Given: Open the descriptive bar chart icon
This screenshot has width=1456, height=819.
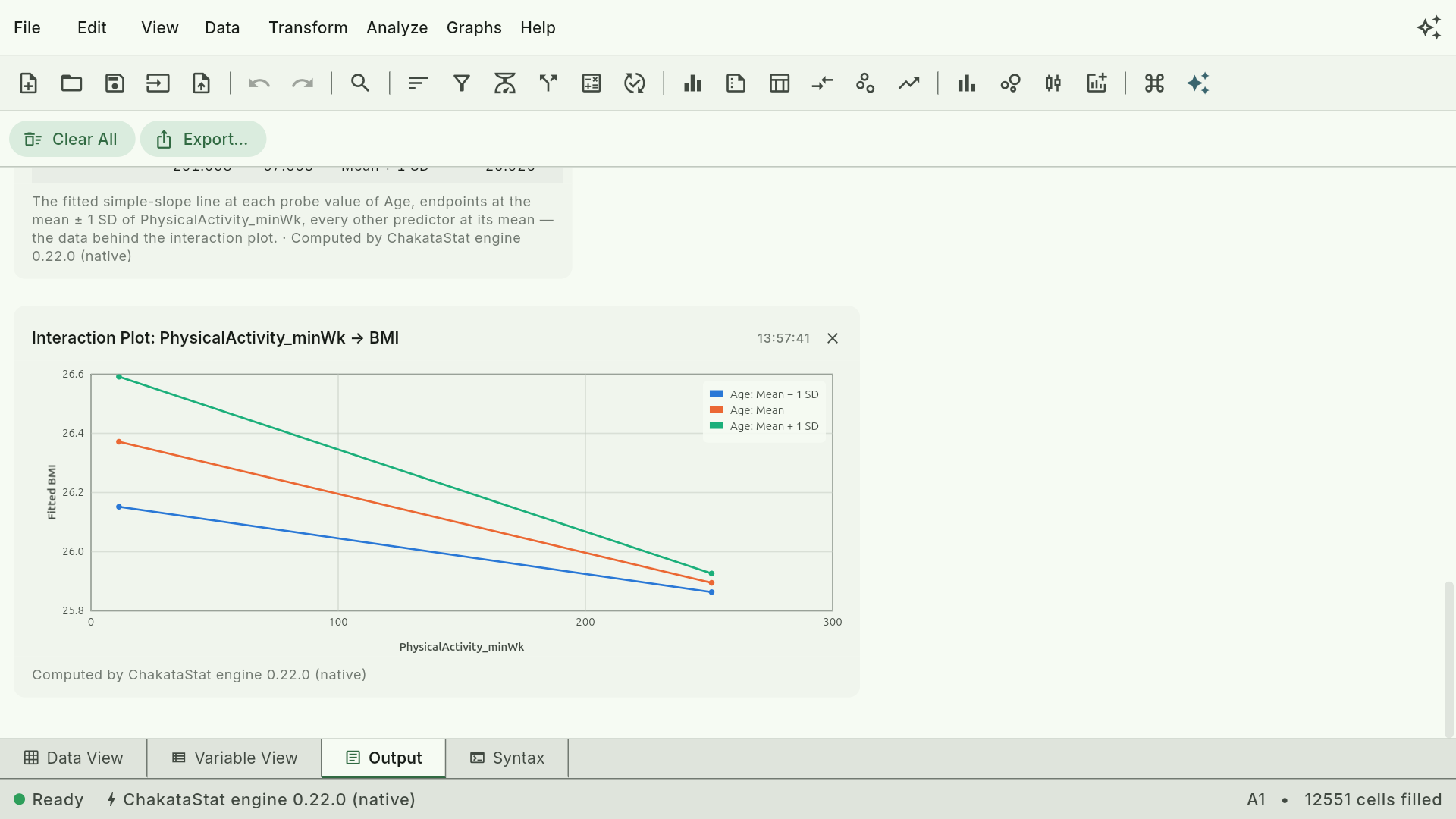Looking at the screenshot, I should tap(692, 83).
